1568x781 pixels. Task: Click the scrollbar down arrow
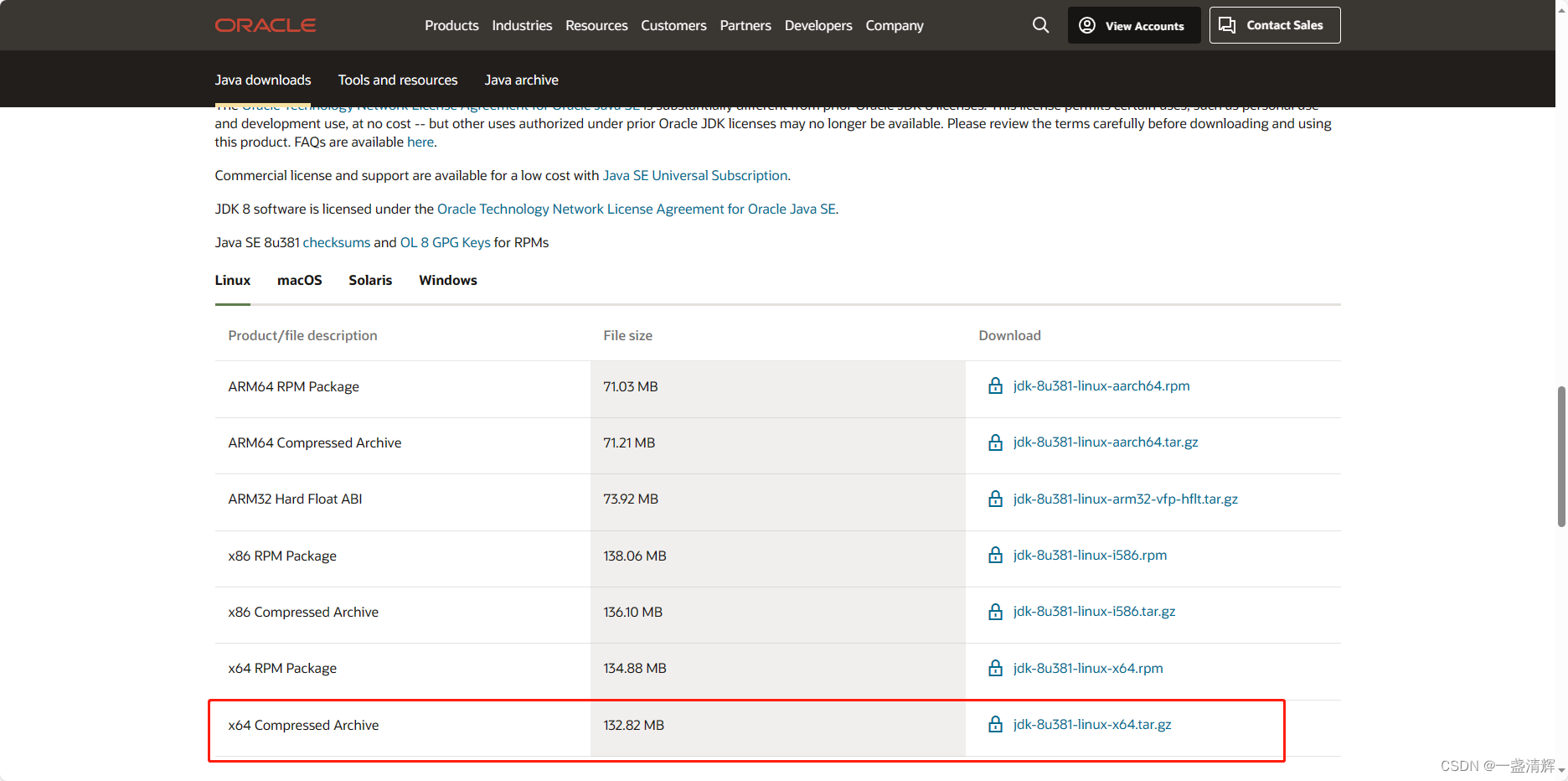tap(1561, 771)
